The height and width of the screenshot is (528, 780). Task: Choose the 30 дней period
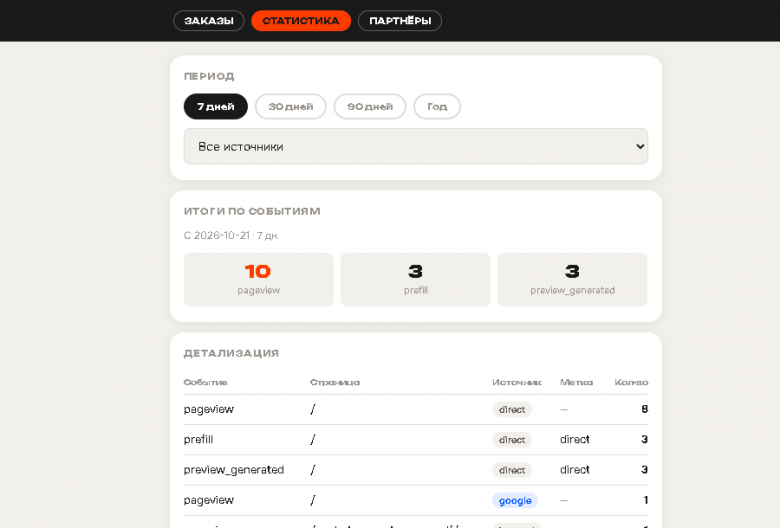(x=291, y=106)
